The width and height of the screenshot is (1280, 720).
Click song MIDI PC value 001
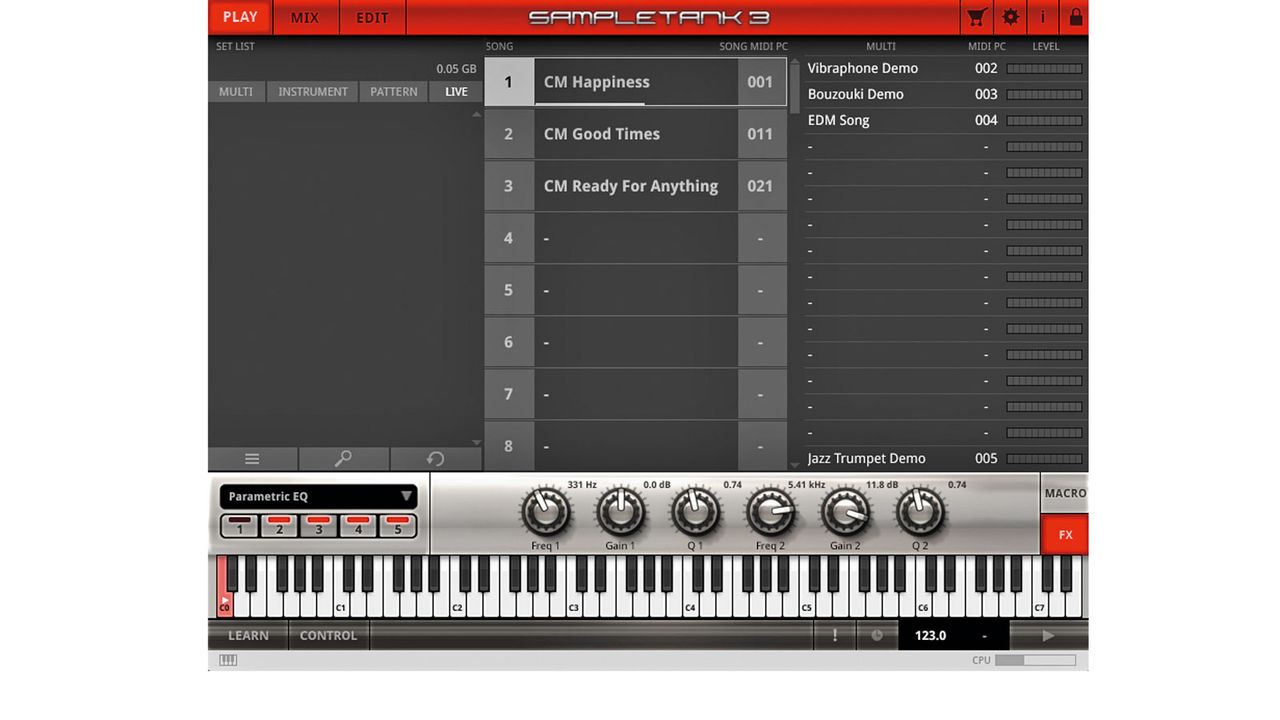click(x=761, y=82)
